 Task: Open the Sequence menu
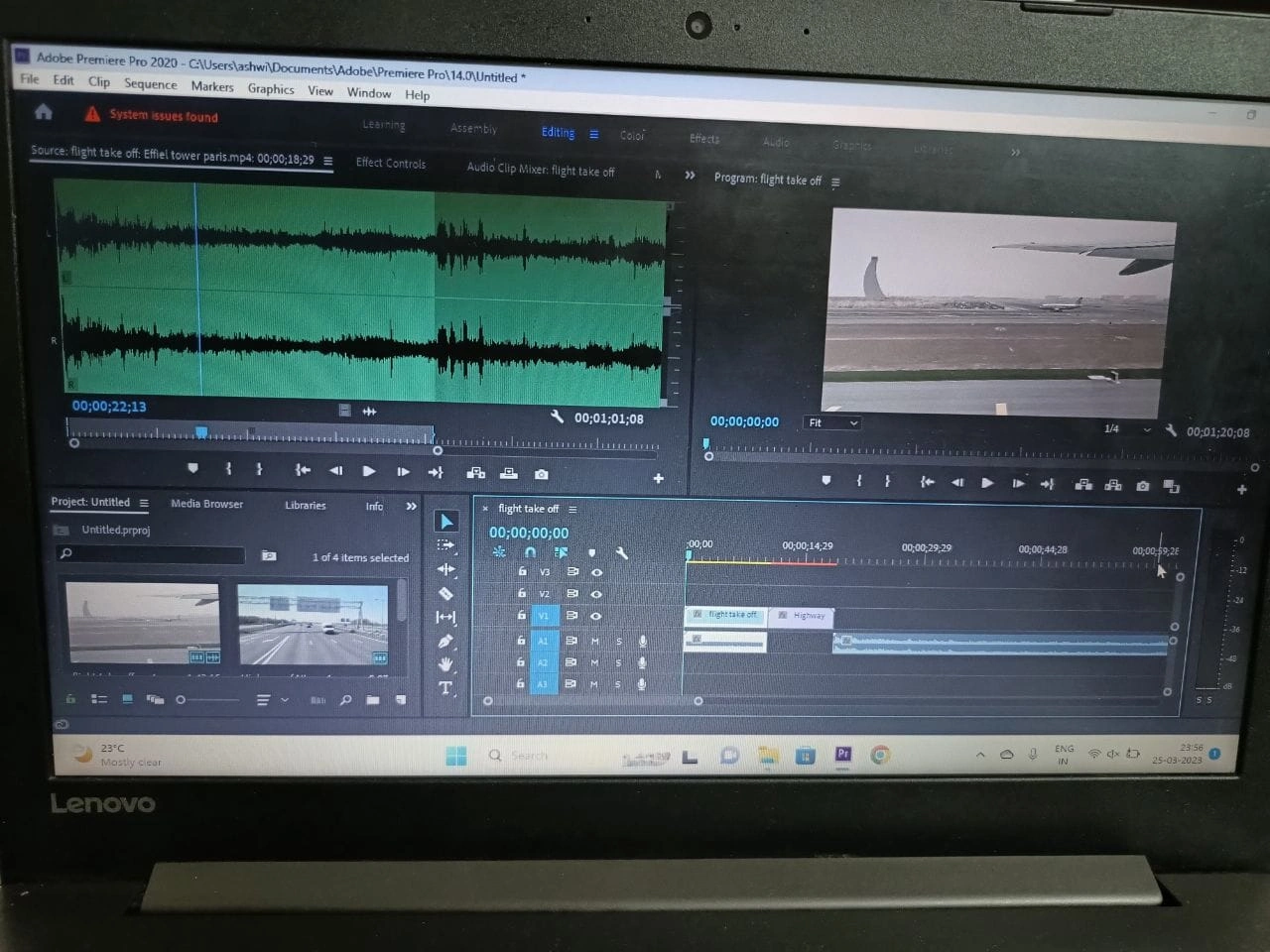click(151, 83)
